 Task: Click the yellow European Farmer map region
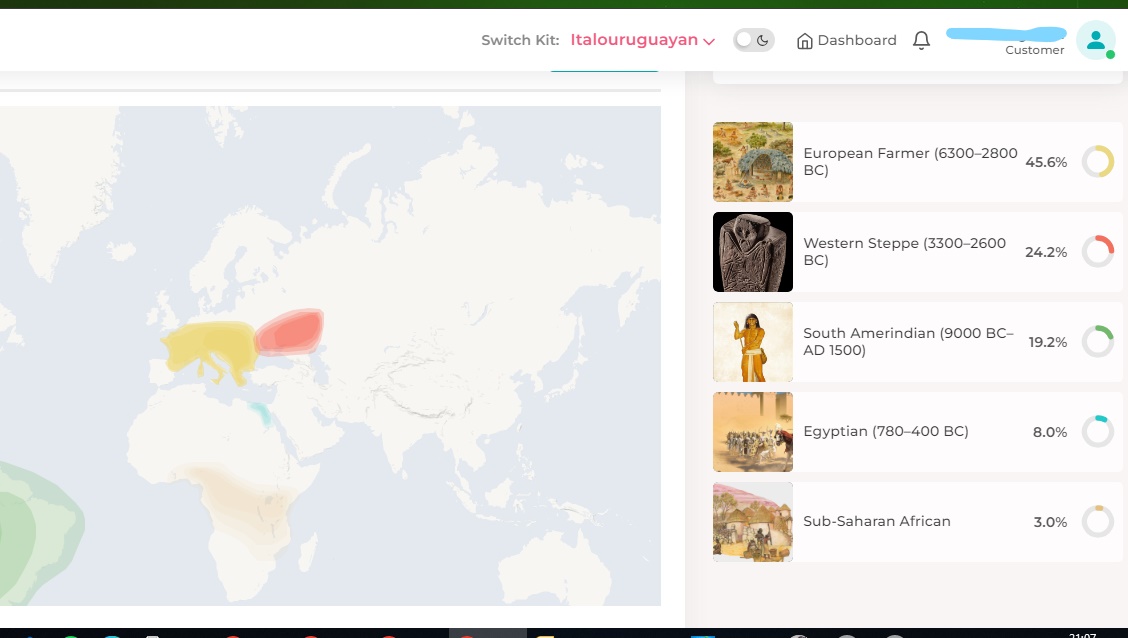[x=210, y=349]
